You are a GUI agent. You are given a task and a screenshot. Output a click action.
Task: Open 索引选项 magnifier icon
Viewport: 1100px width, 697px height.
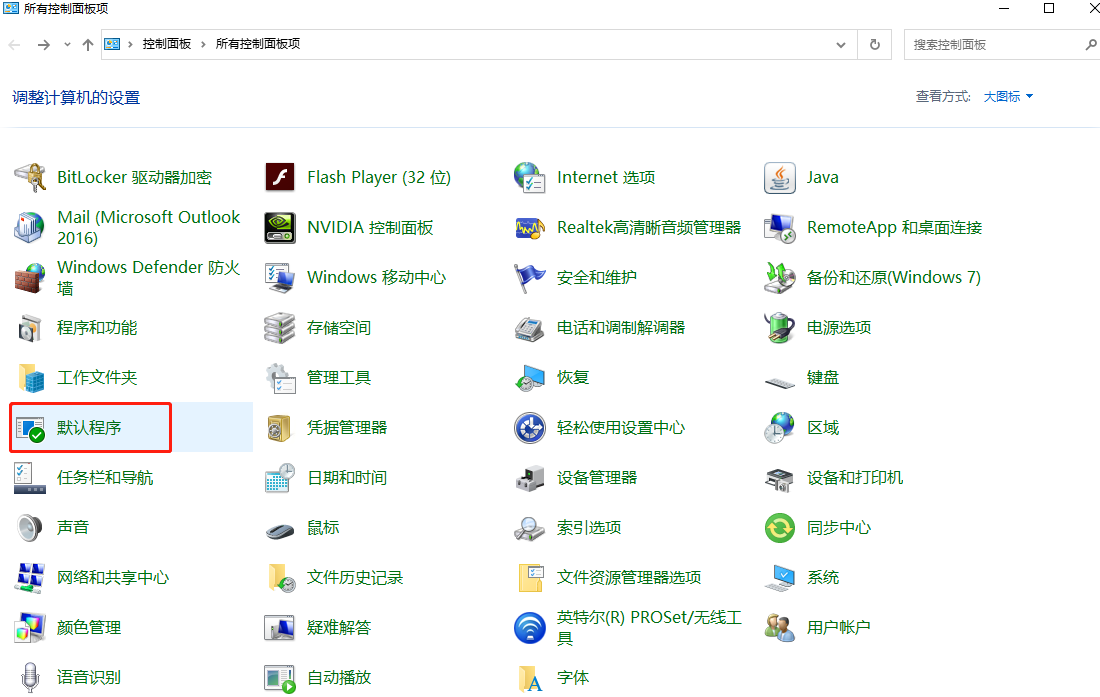click(530, 527)
